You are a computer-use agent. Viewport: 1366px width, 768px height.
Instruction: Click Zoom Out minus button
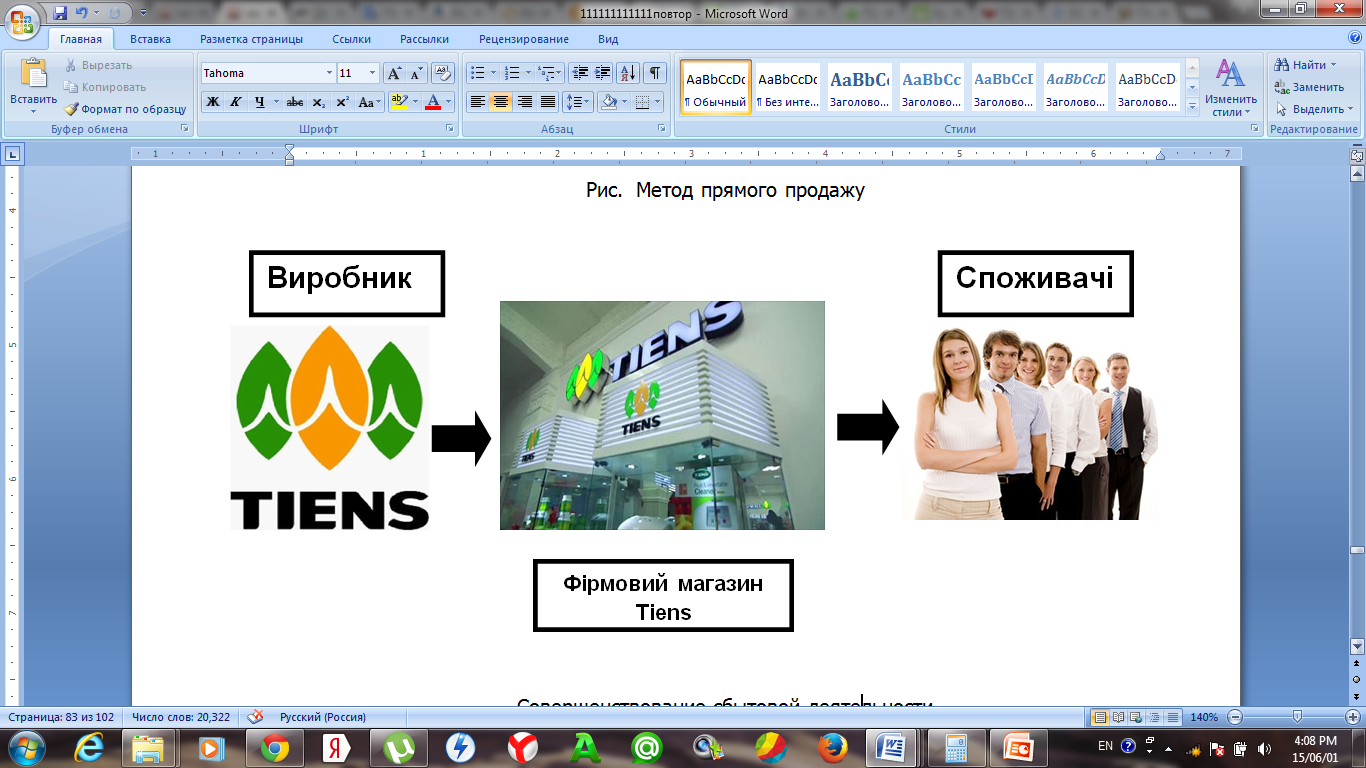click(1235, 717)
